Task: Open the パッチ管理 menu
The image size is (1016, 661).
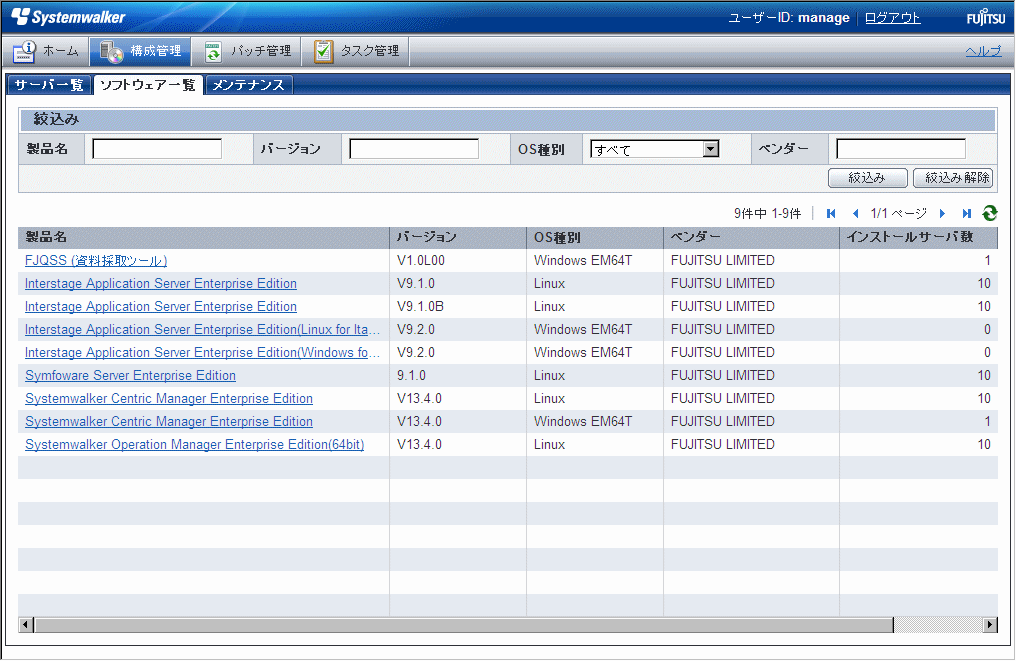Action: point(247,51)
